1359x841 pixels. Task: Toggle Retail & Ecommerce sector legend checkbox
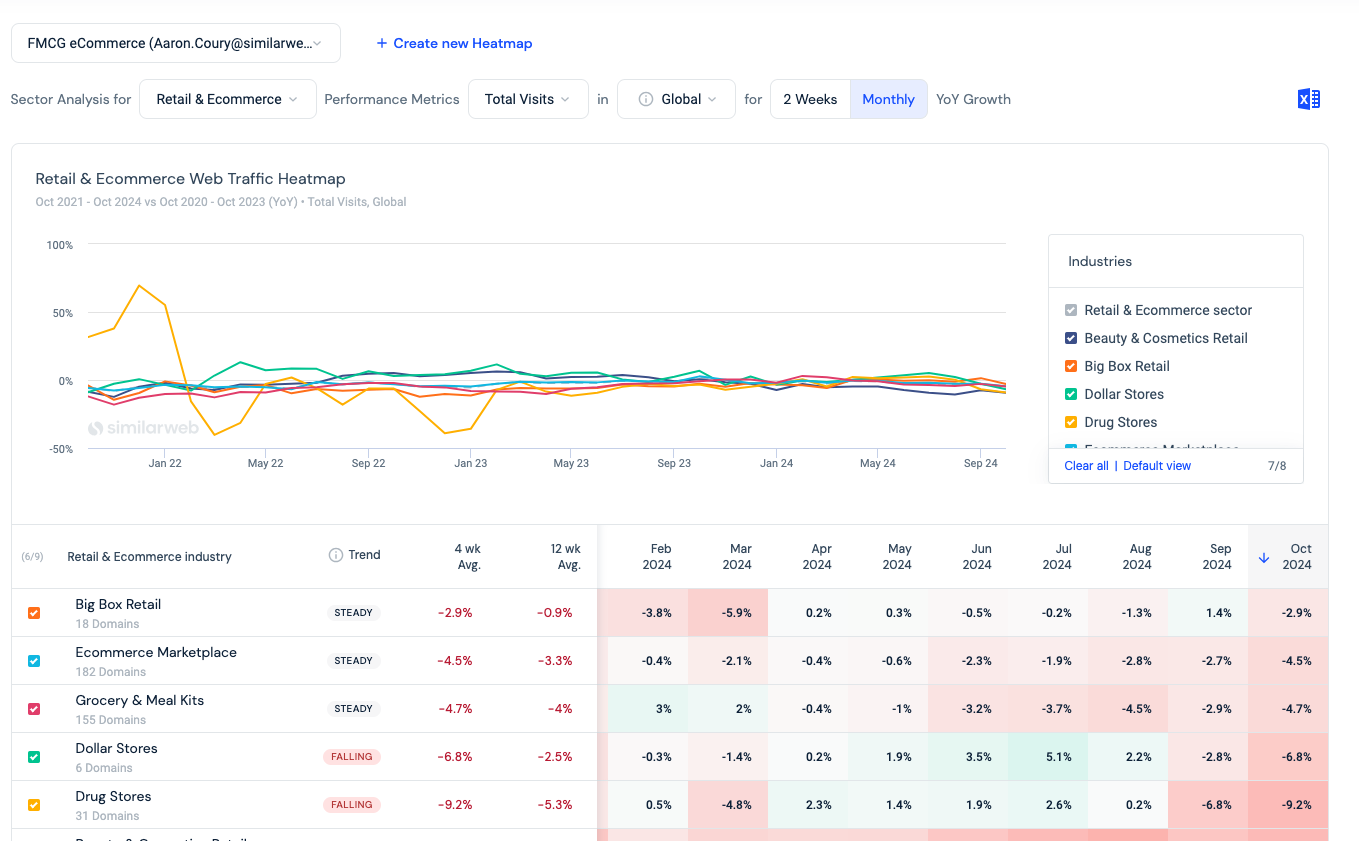1071,310
